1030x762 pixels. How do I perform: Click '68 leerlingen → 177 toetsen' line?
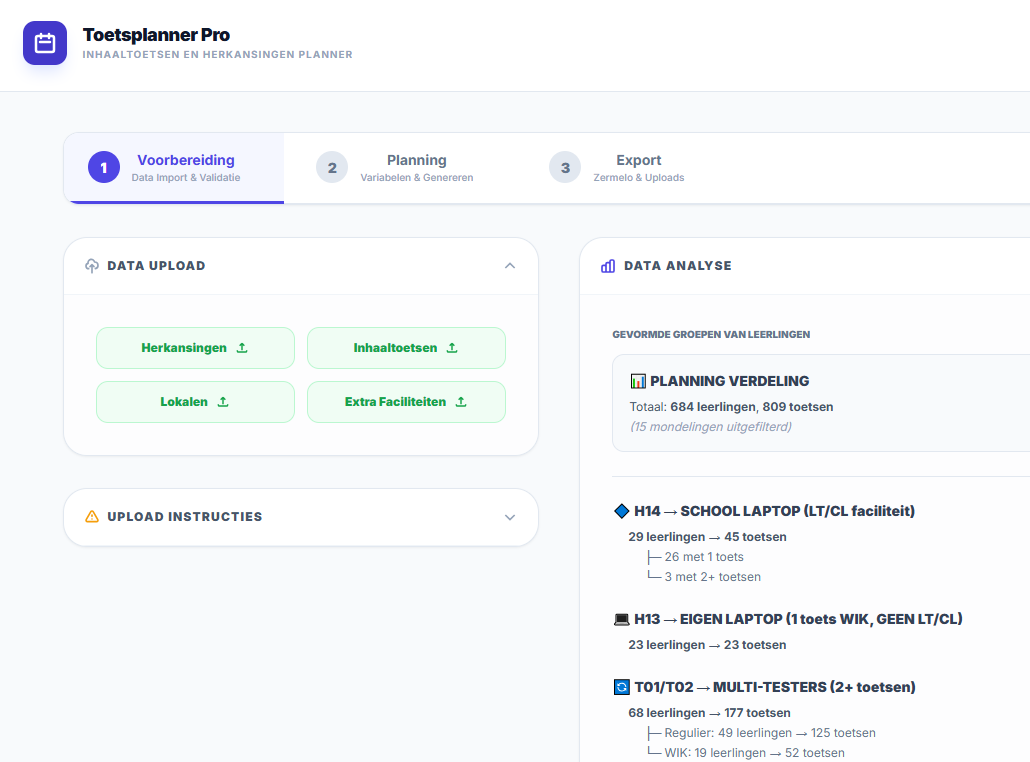click(x=709, y=713)
